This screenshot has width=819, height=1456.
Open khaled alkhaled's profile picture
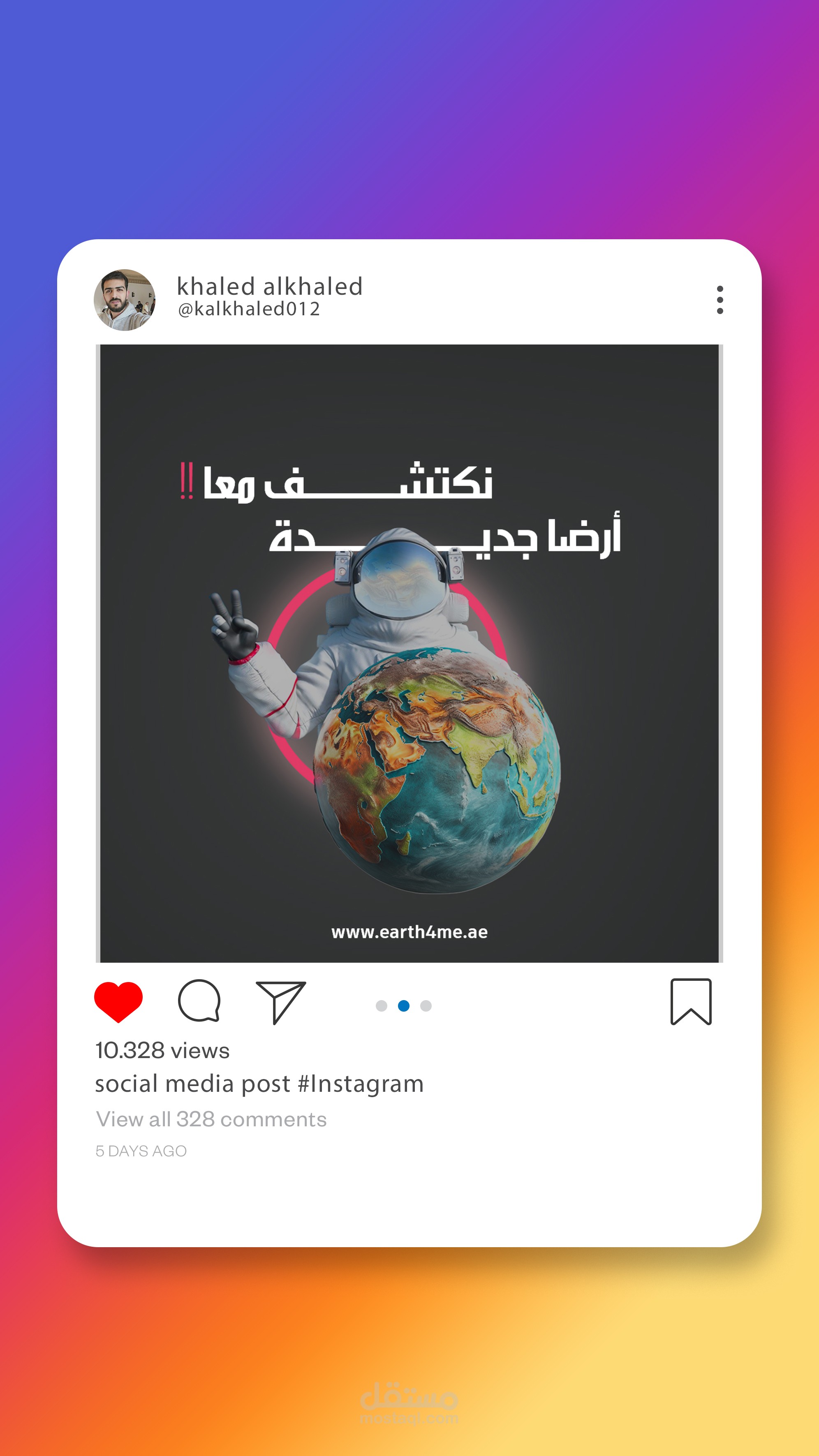point(124,300)
